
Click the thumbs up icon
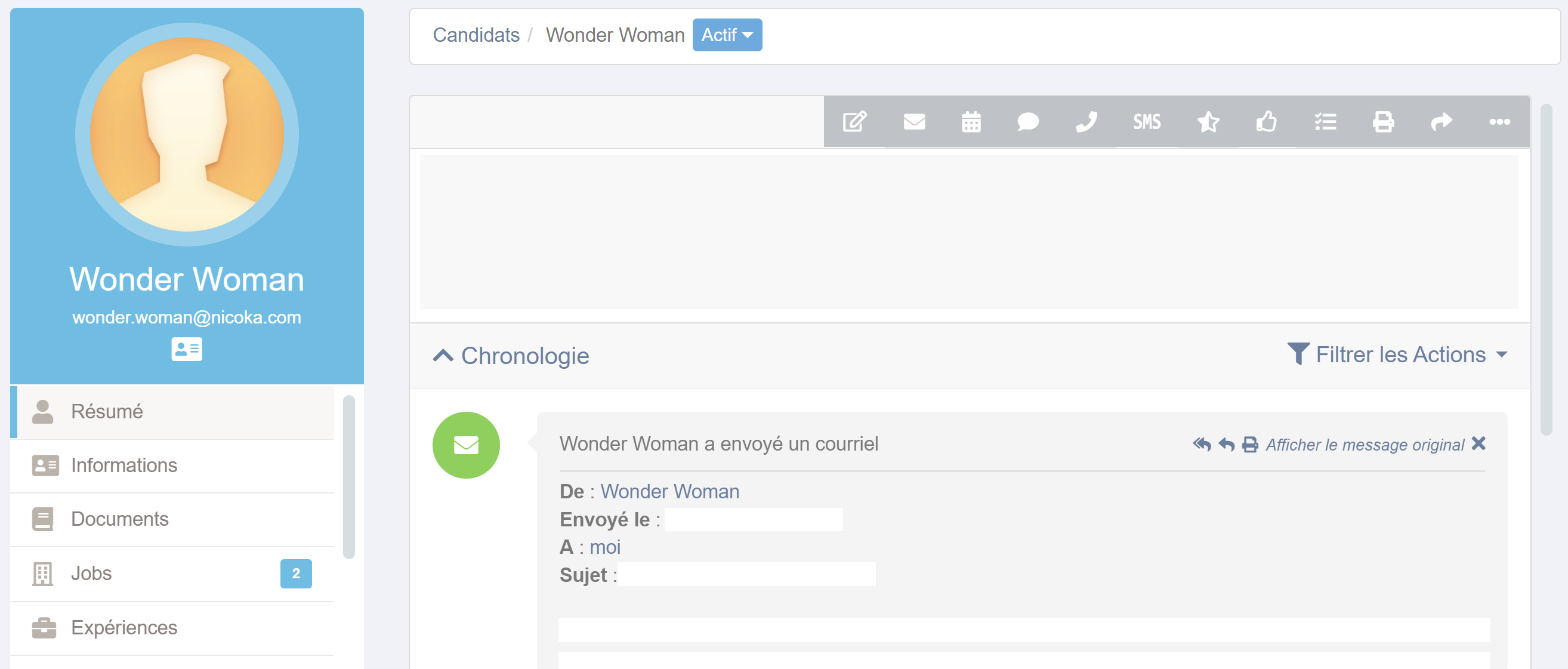coord(1266,122)
